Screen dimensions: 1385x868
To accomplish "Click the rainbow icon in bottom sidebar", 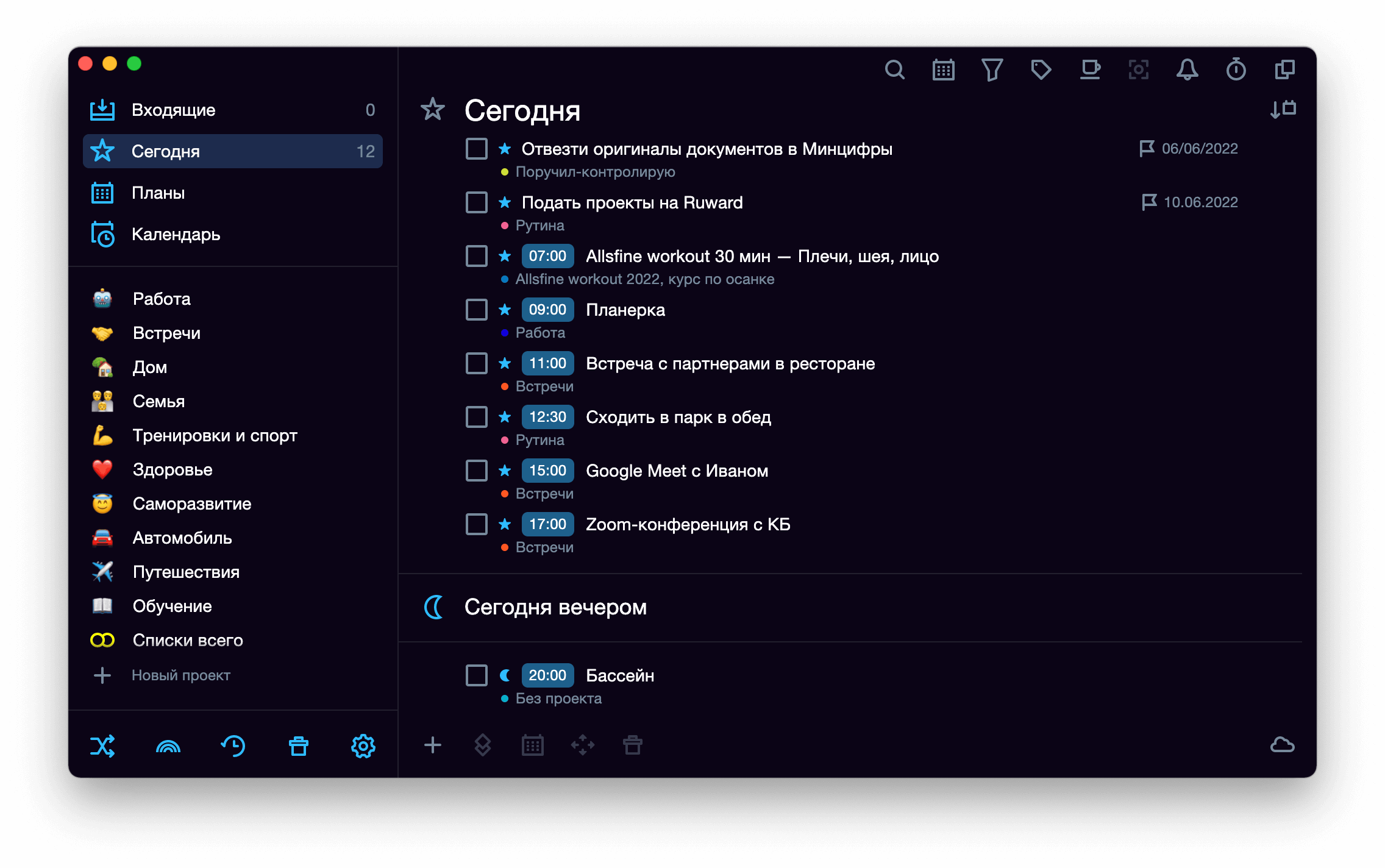I will [x=168, y=746].
